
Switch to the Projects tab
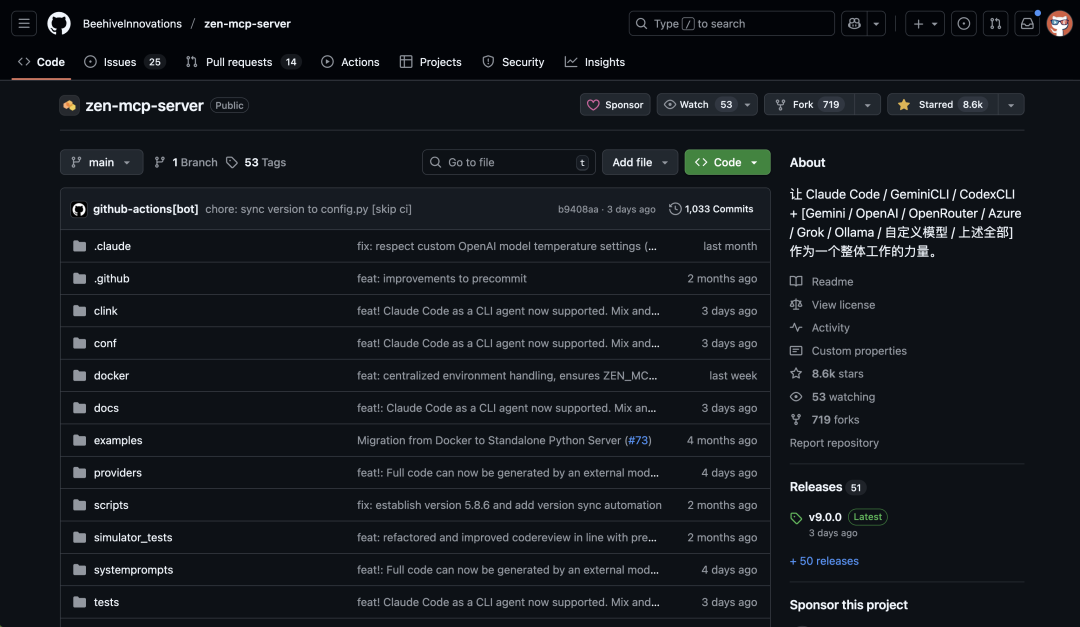[430, 62]
